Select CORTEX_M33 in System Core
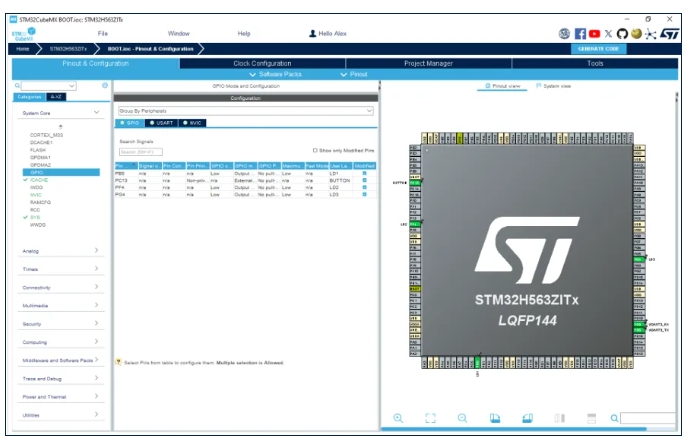 [46, 135]
